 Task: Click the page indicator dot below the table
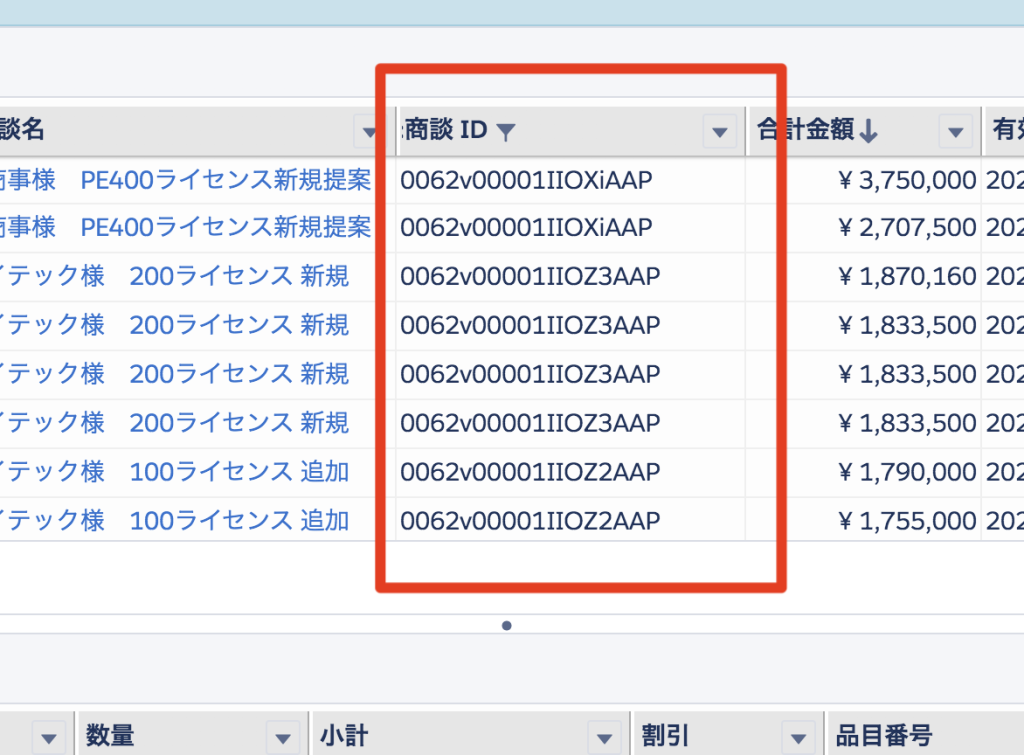click(x=507, y=626)
